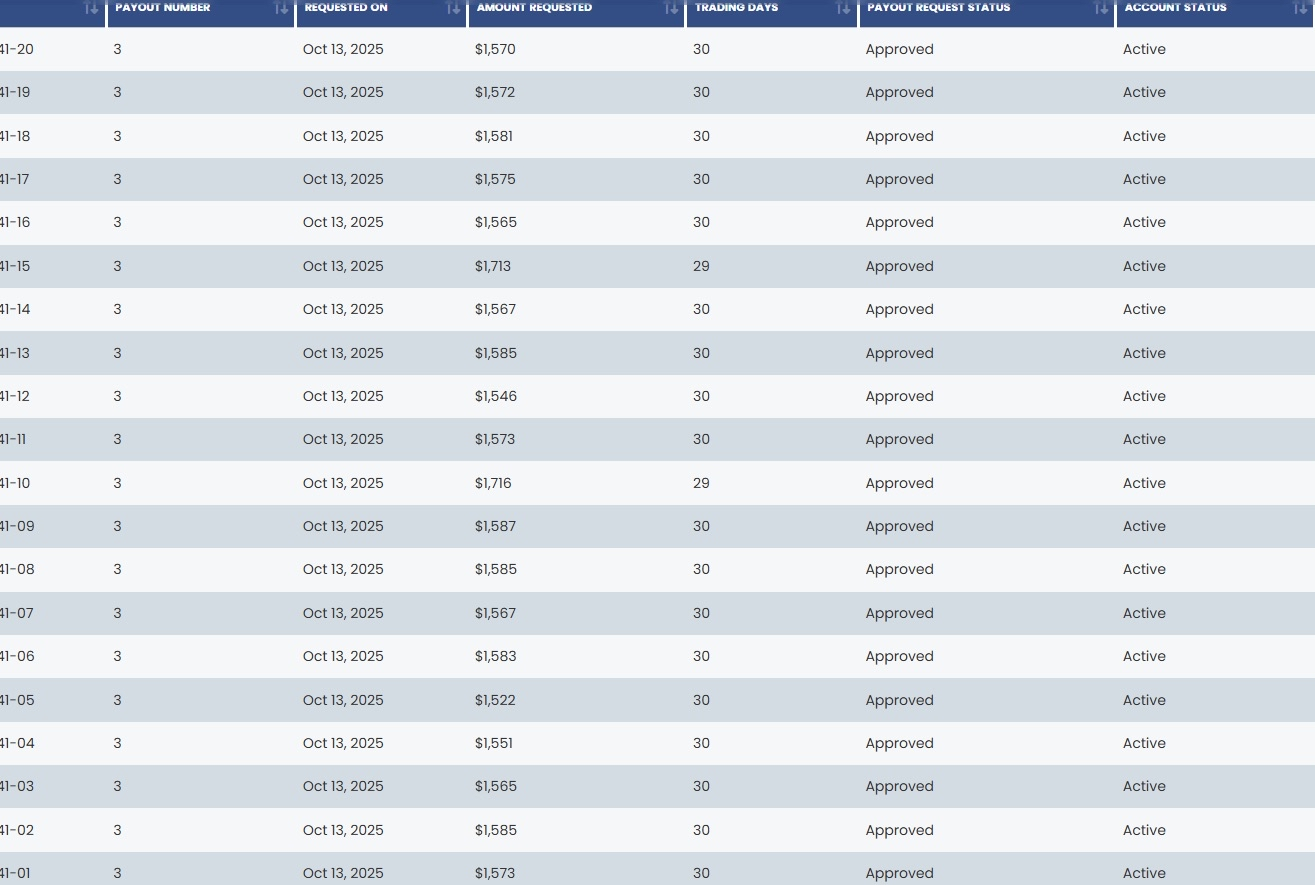
Task: Click trading days 30 in the $1,570 row
Action: coord(701,49)
